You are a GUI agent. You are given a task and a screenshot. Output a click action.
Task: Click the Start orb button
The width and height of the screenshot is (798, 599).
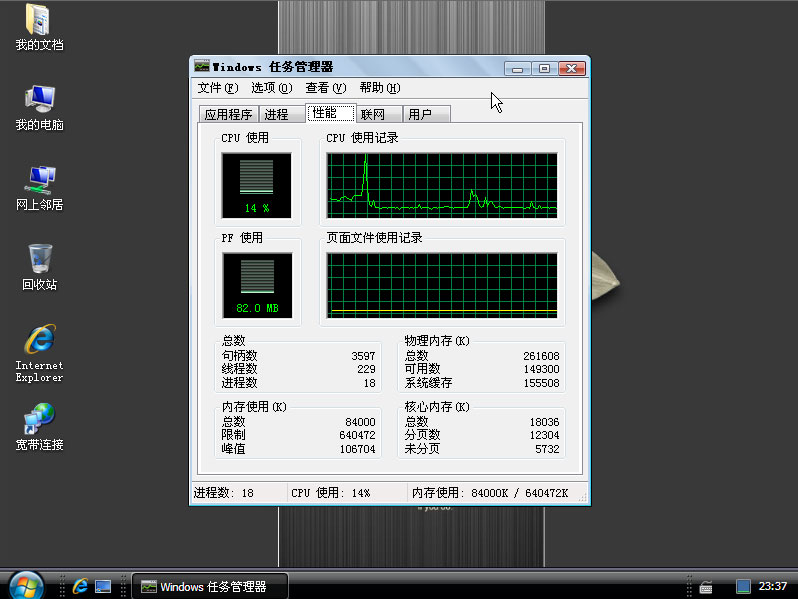click(x=26, y=585)
